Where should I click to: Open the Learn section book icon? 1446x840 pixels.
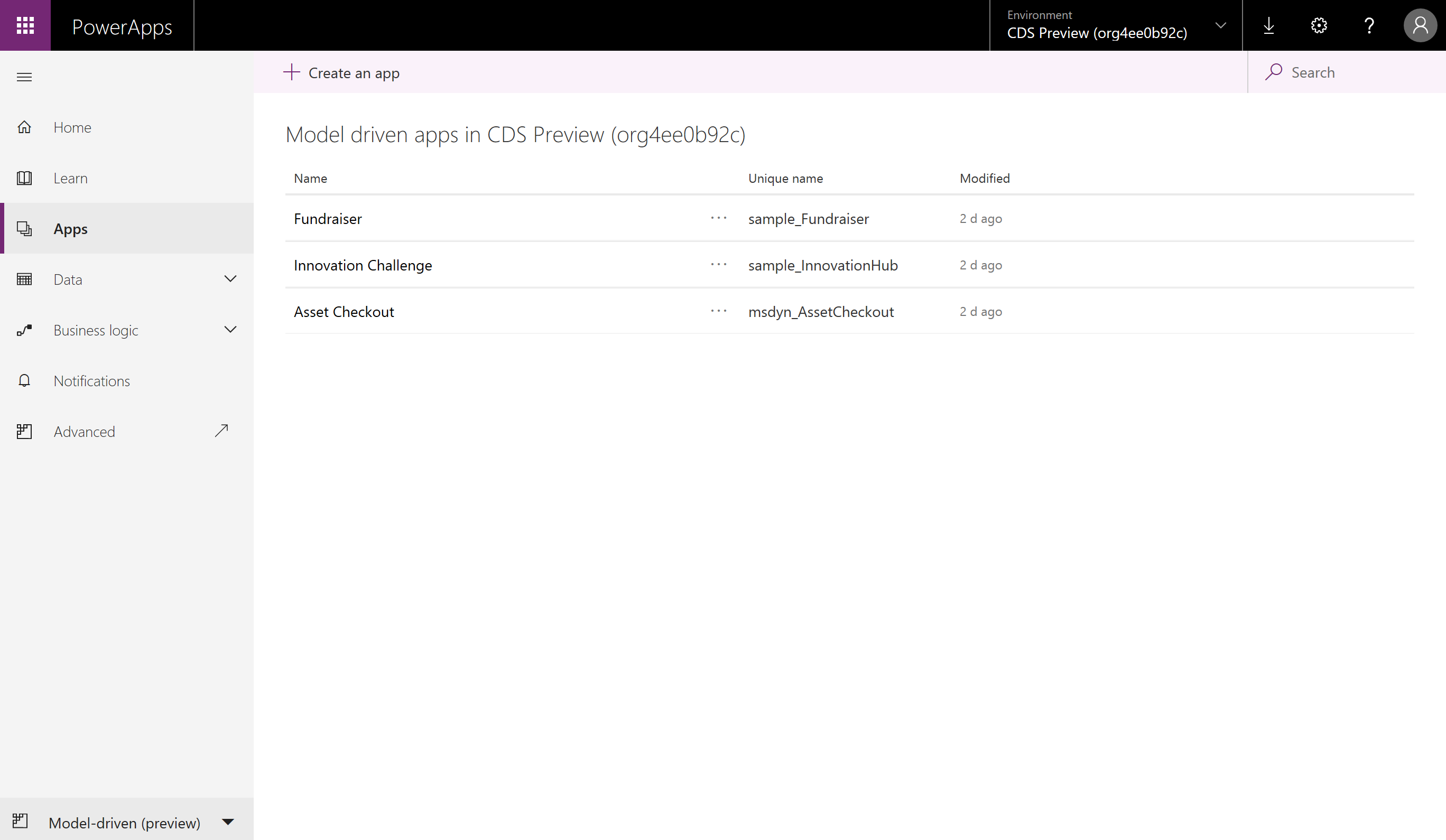(25, 178)
